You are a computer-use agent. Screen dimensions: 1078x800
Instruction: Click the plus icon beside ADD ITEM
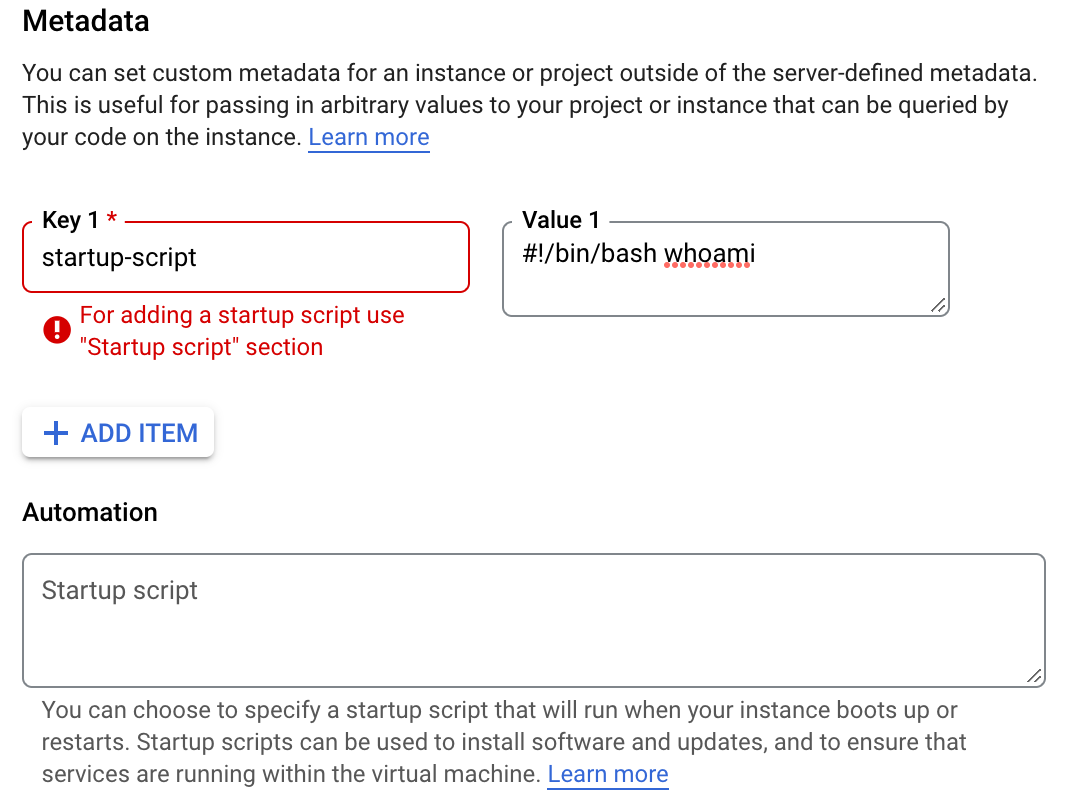[56, 433]
